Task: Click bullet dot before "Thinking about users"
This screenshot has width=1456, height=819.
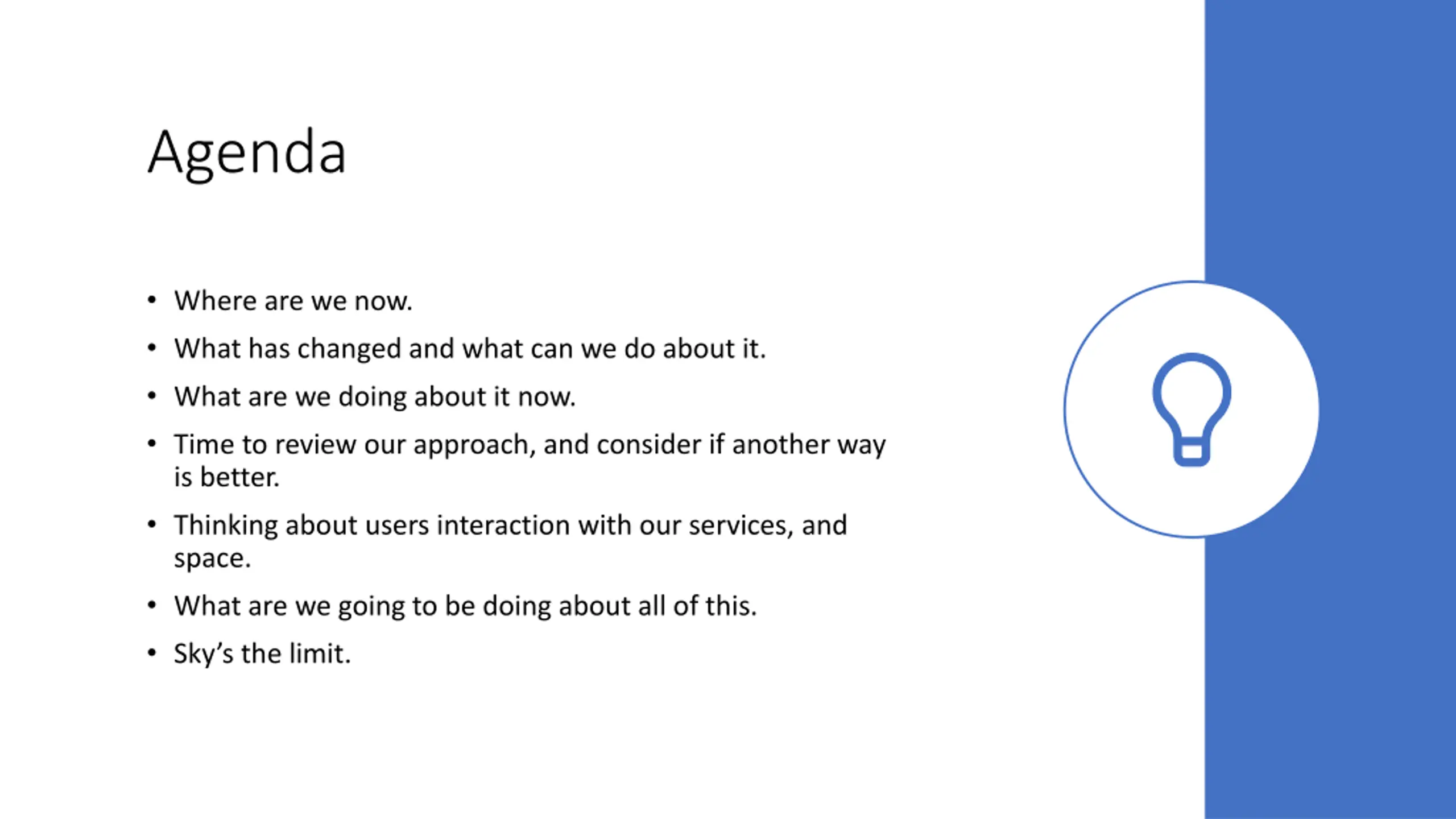Action: [x=151, y=524]
